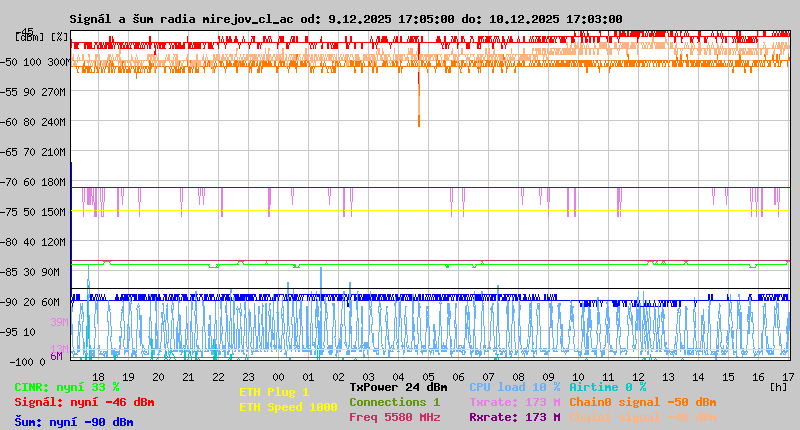Select the '05' hour label on x-axis

coord(429,377)
